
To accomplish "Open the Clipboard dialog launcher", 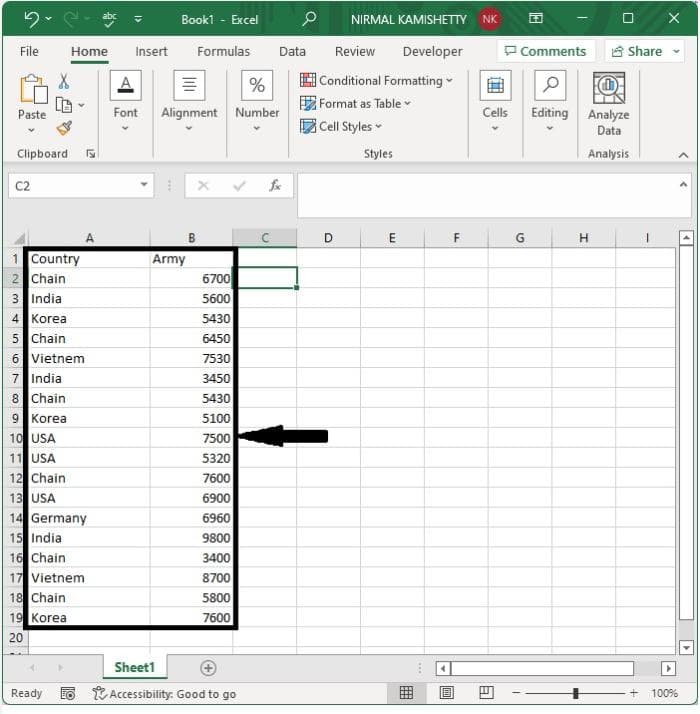I will click(91, 154).
